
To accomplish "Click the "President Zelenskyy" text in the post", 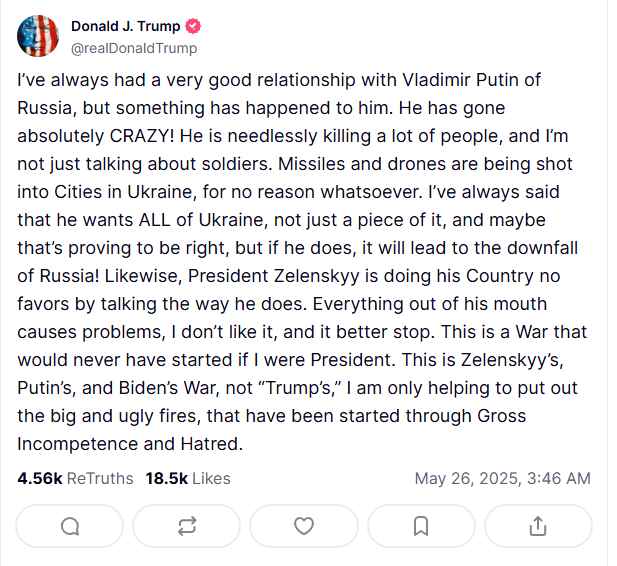I will pos(273,276).
